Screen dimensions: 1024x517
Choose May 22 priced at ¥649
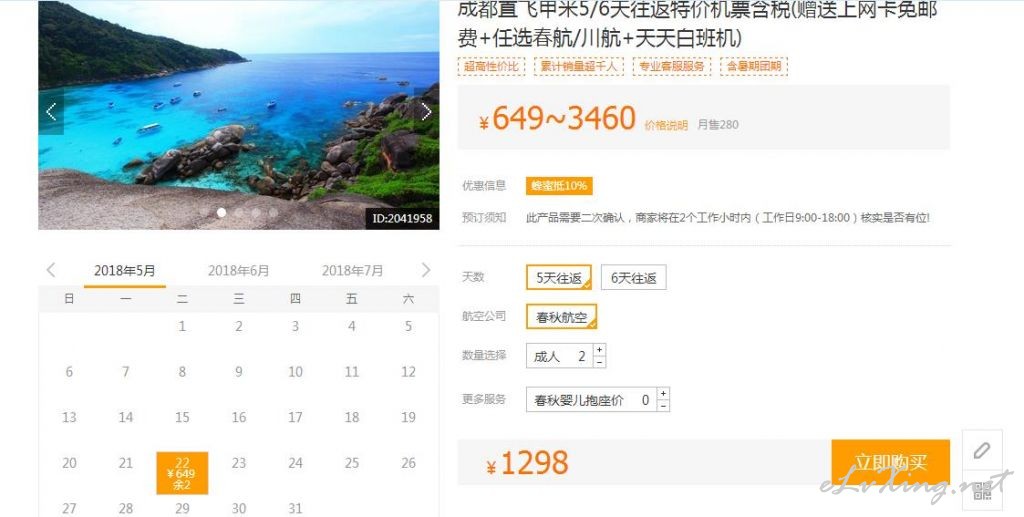pos(182,473)
